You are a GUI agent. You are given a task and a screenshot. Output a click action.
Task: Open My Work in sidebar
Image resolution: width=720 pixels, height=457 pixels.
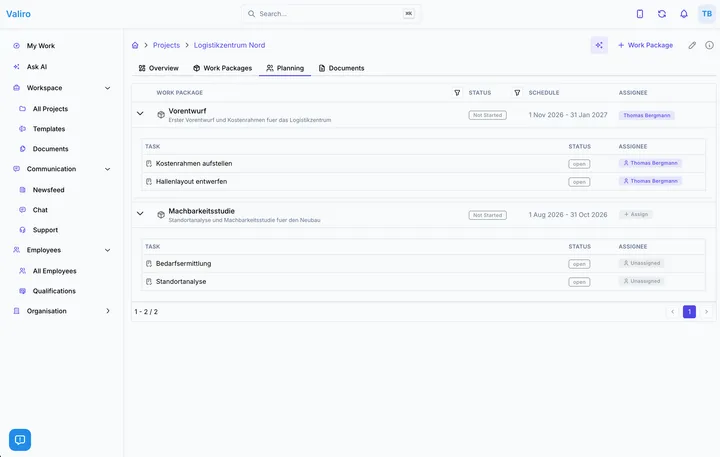click(x=40, y=46)
